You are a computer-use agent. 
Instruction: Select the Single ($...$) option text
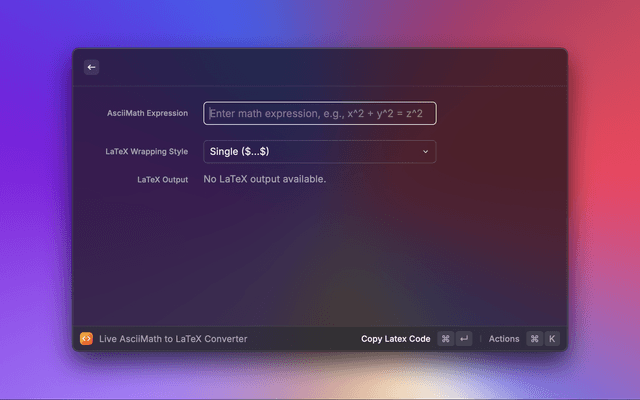pos(239,152)
